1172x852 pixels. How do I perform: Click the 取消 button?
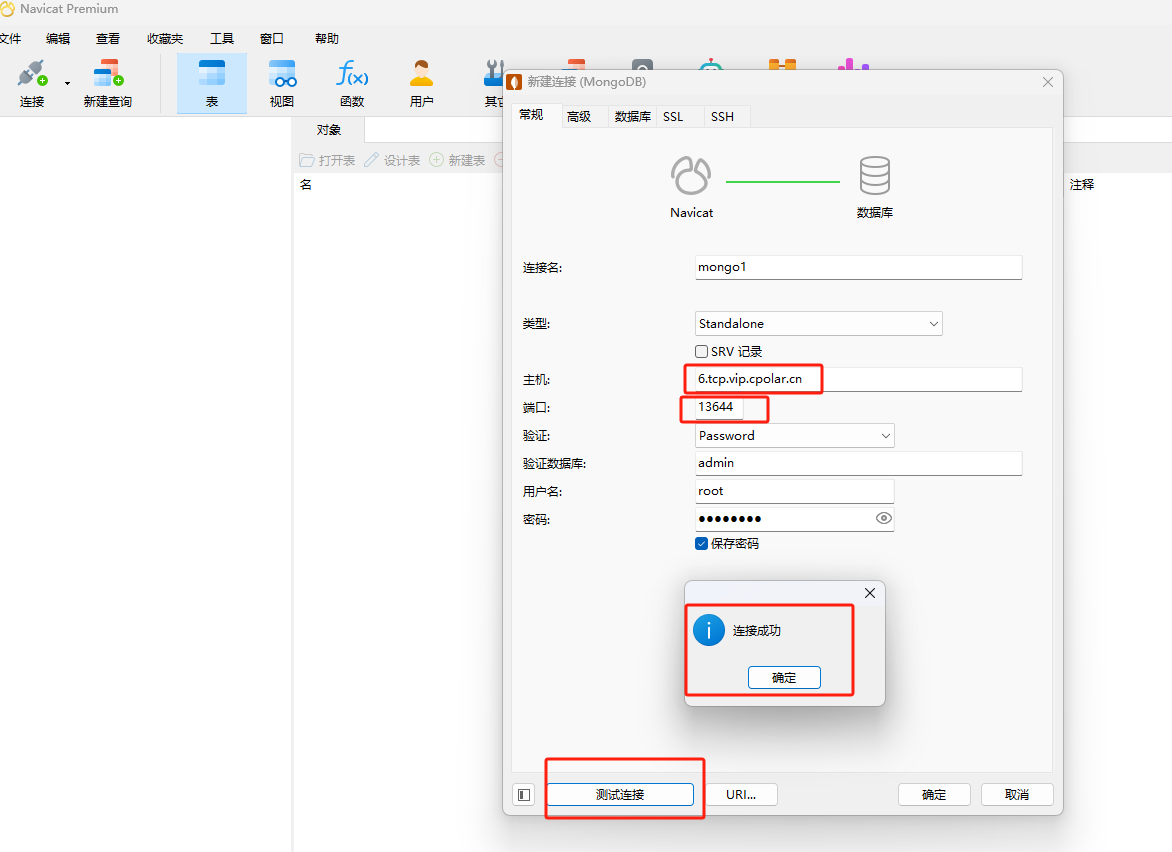coord(1017,794)
